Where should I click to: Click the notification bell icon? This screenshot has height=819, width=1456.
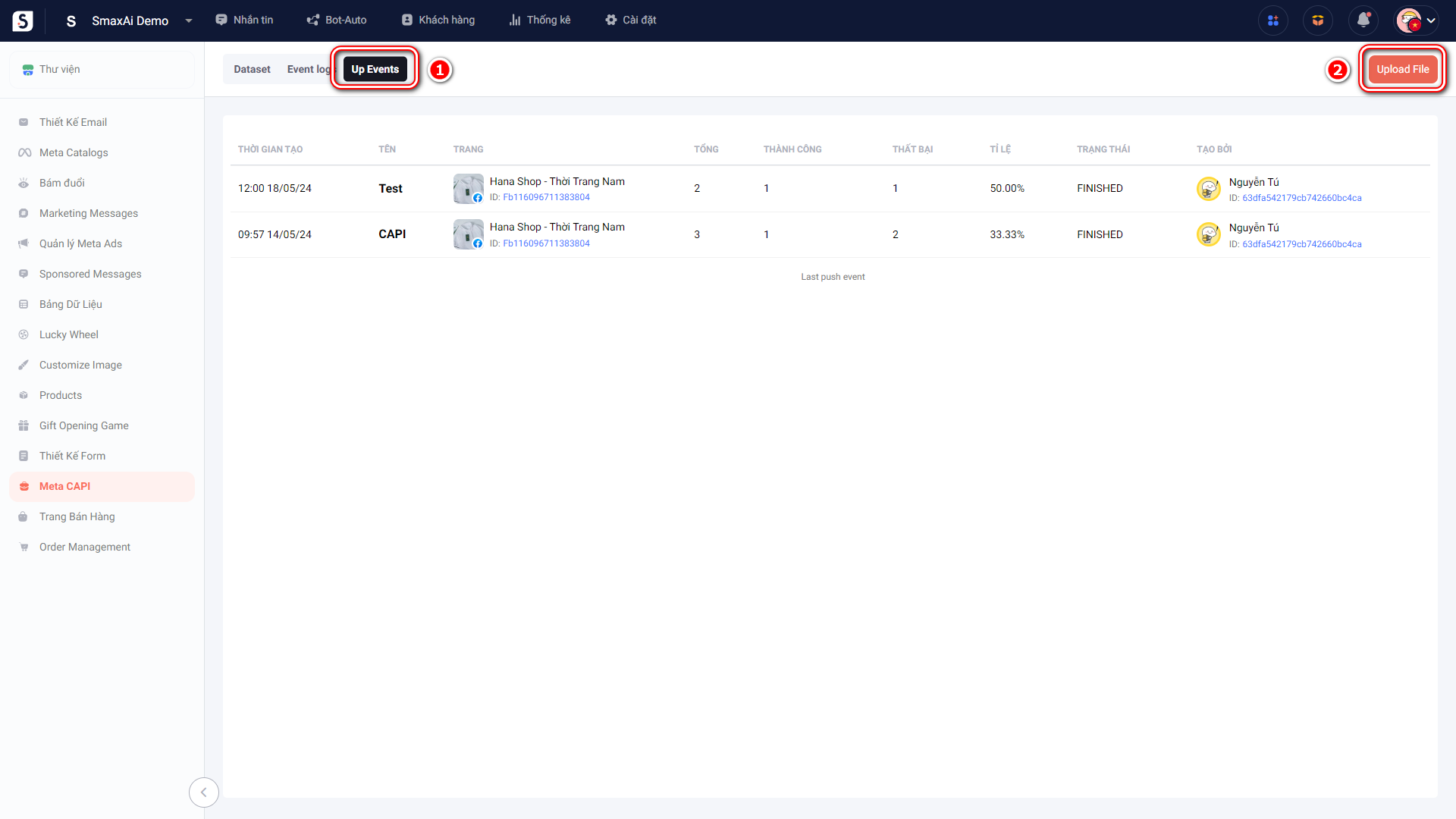point(1363,20)
